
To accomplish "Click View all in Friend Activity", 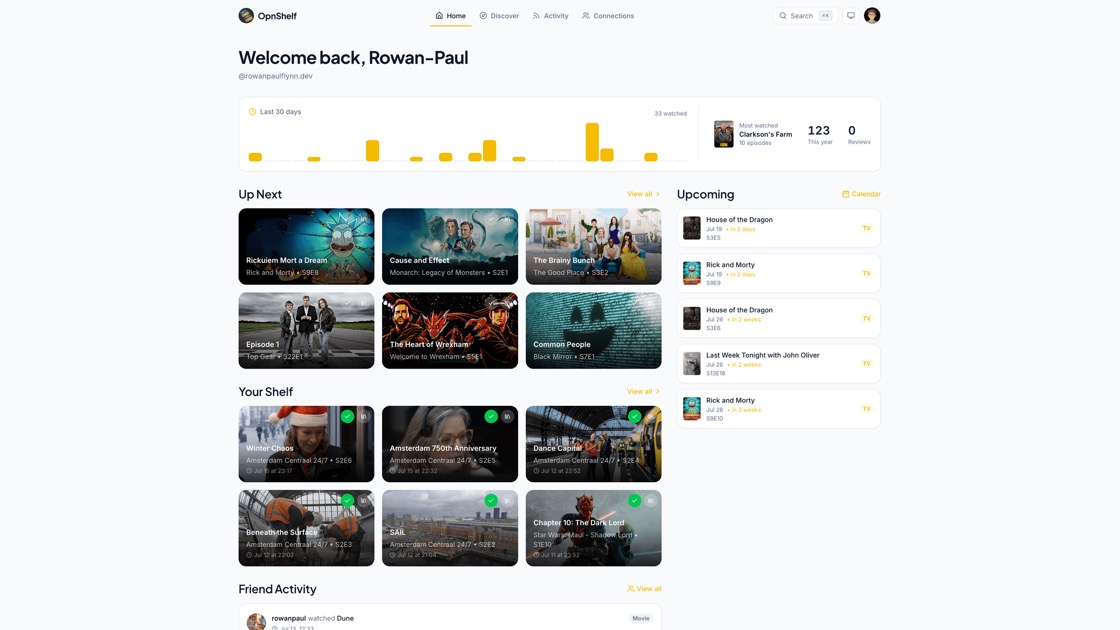I will click(644, 589).
